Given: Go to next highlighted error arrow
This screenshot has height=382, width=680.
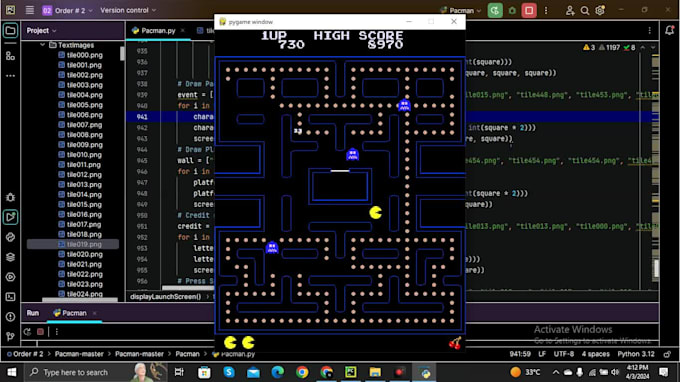Looking at the screenshot, I should (x=653, y=48).
